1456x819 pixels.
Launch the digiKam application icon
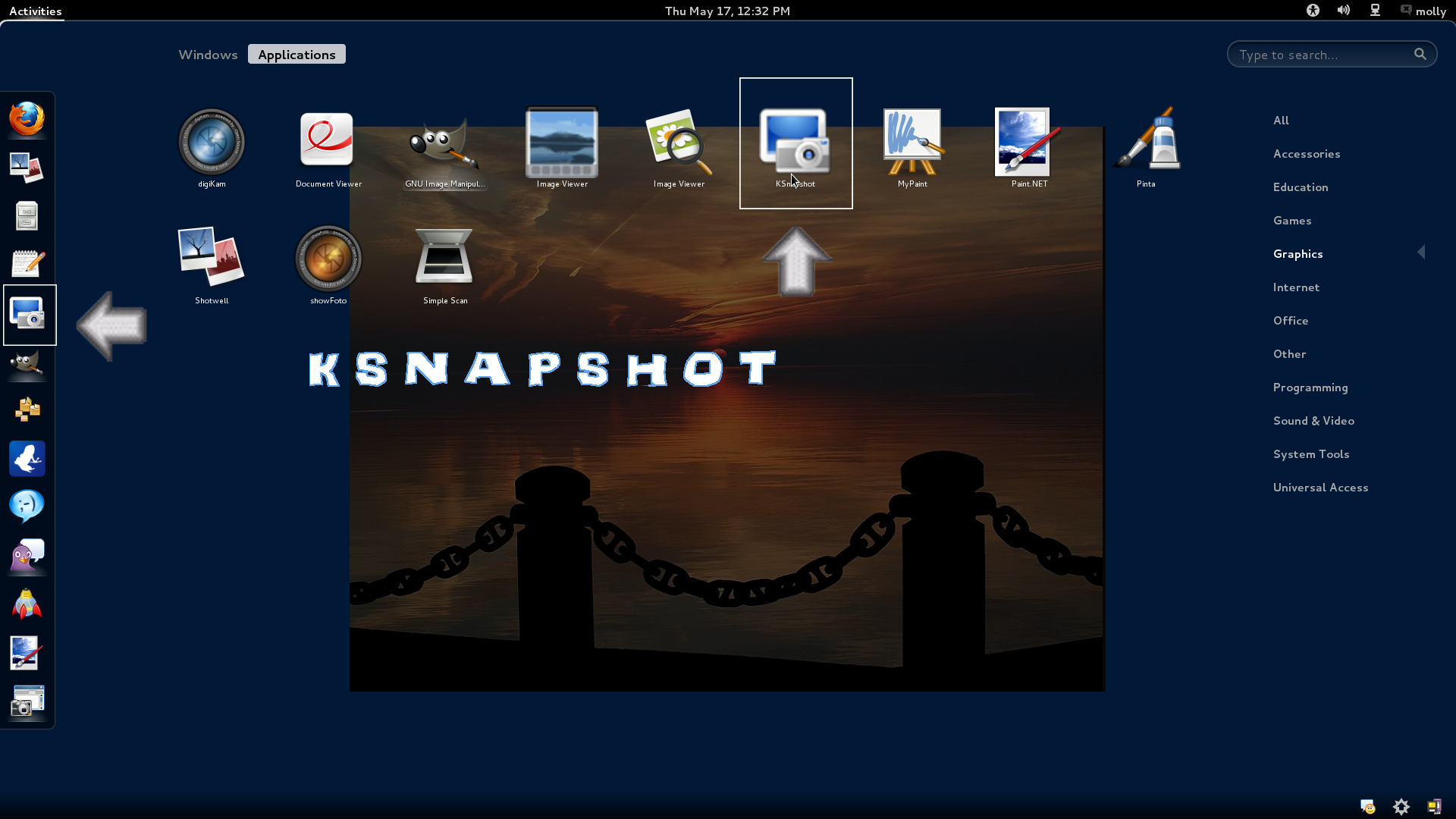tap(212, 142)
